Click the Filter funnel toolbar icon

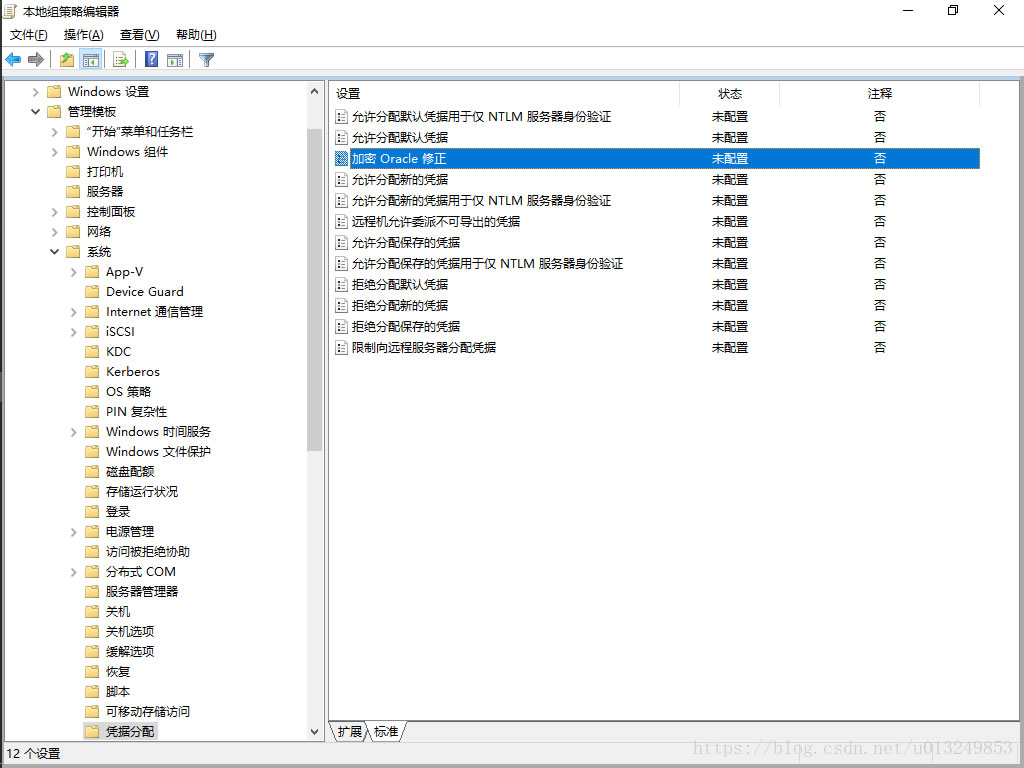coord(206,60)
